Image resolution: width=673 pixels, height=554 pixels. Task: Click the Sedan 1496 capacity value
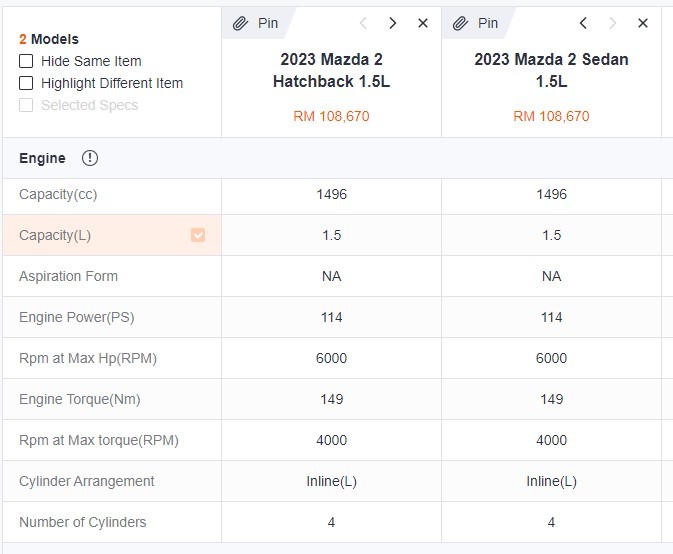tap(551, 194)
